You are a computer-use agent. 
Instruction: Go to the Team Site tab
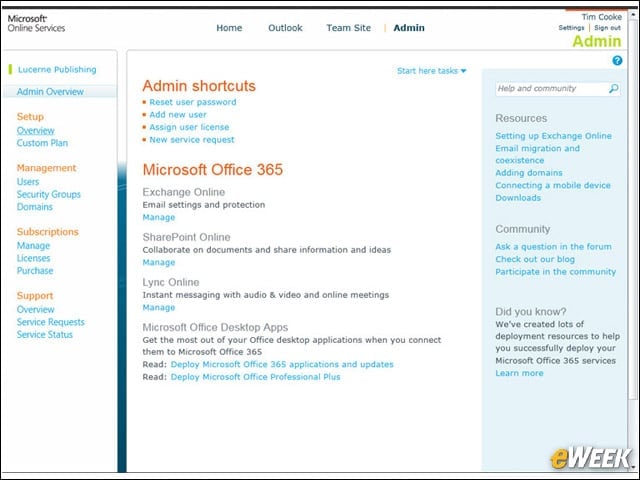pos(349,28)
